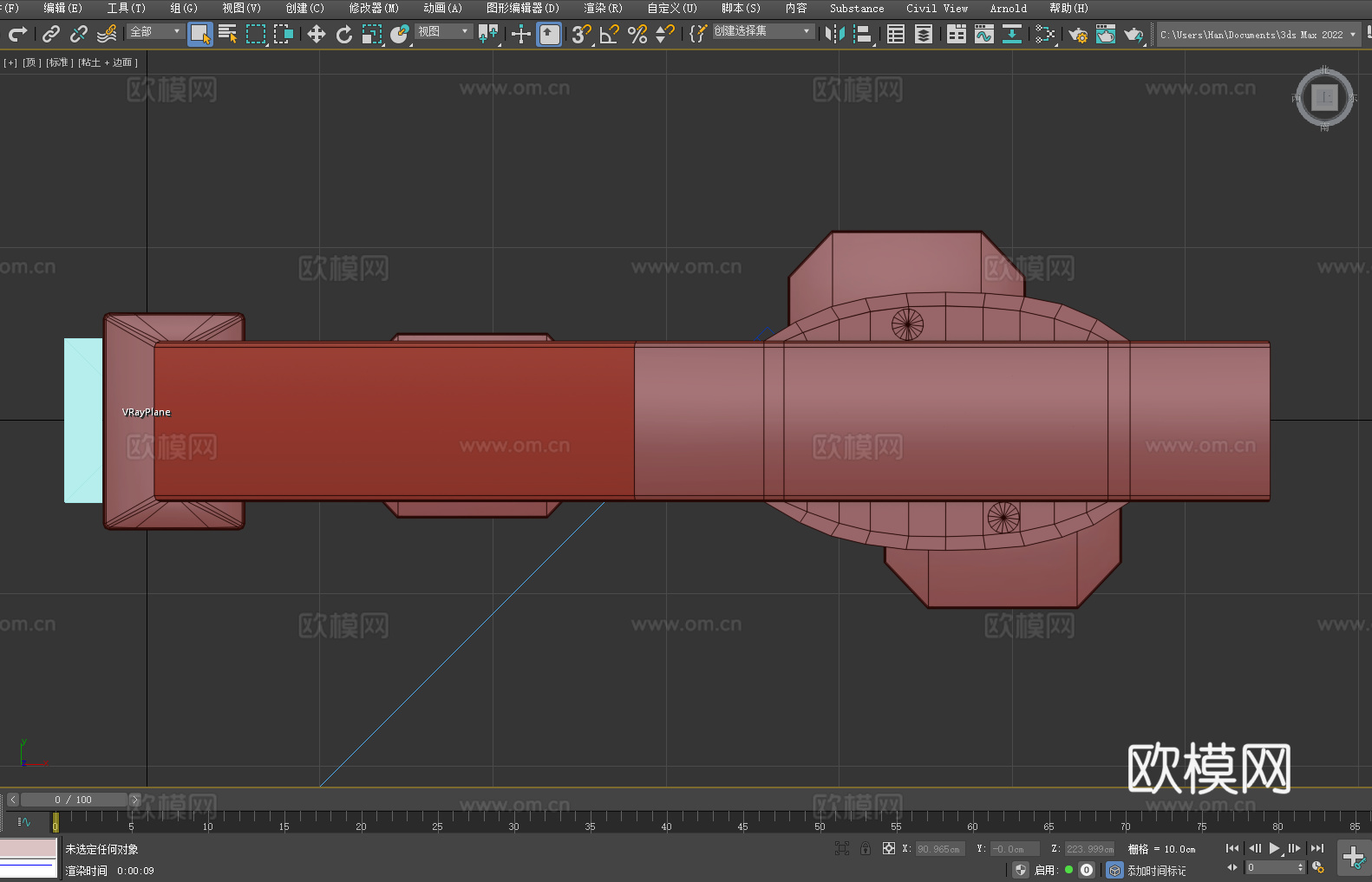Click the 顶 viewport label
1372x882 pixels.
click(x=31, y=62)
